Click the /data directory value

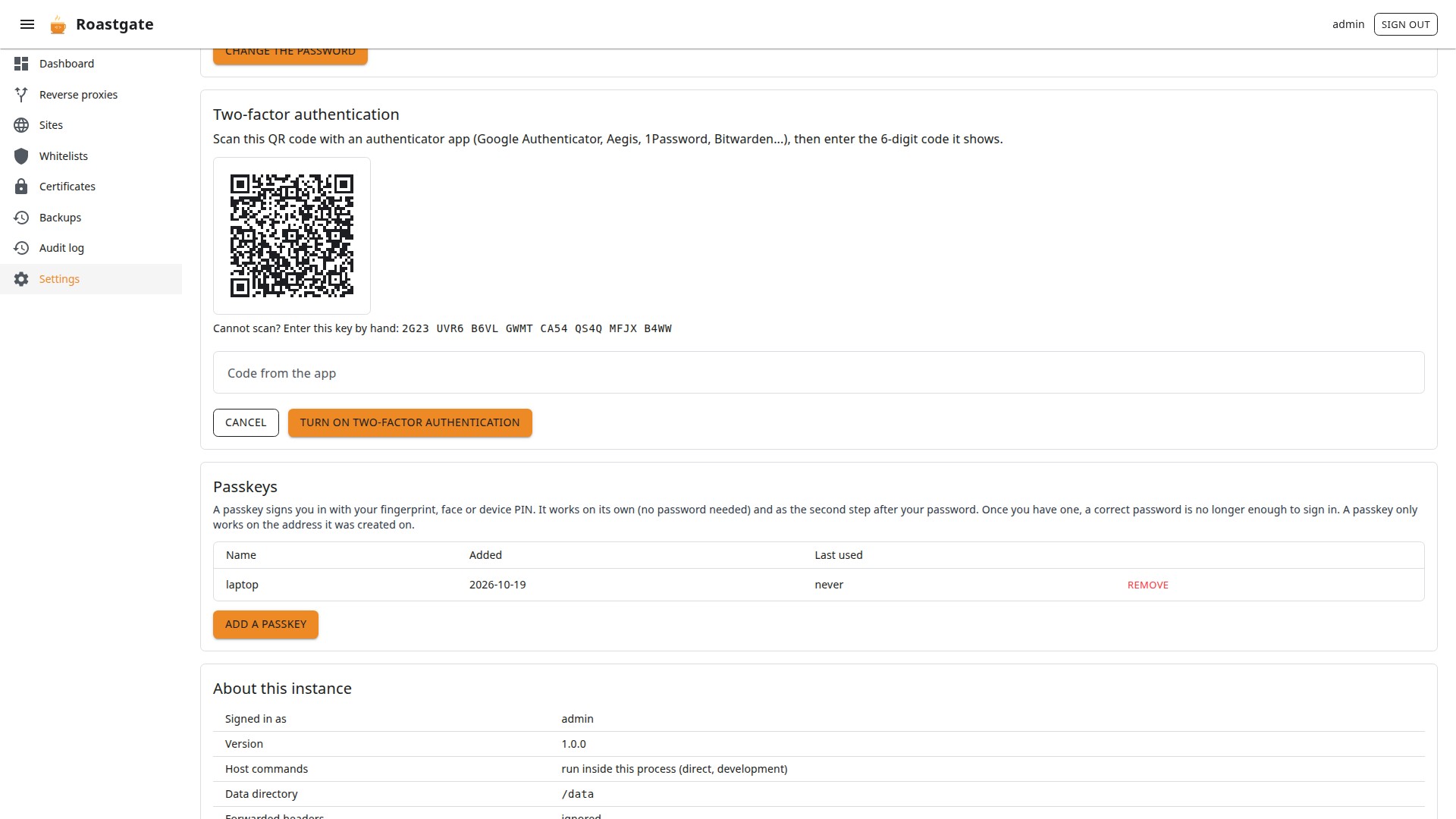pyautogui.click(x=577, y=794)
